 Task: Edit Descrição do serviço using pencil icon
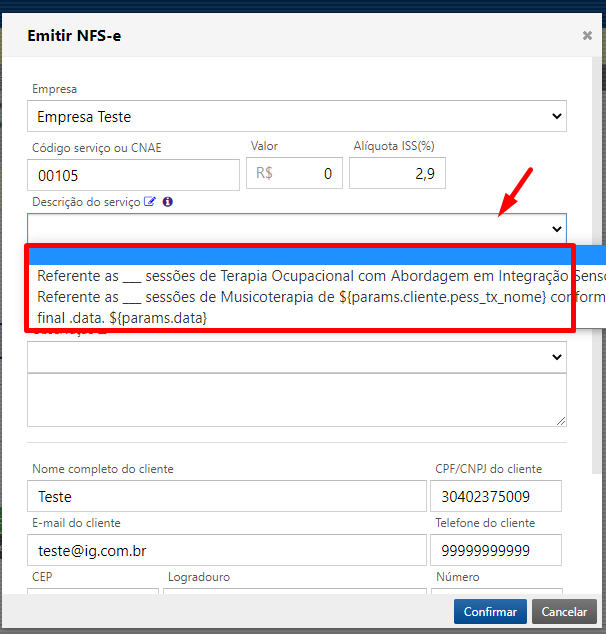[x=150, y=201]
